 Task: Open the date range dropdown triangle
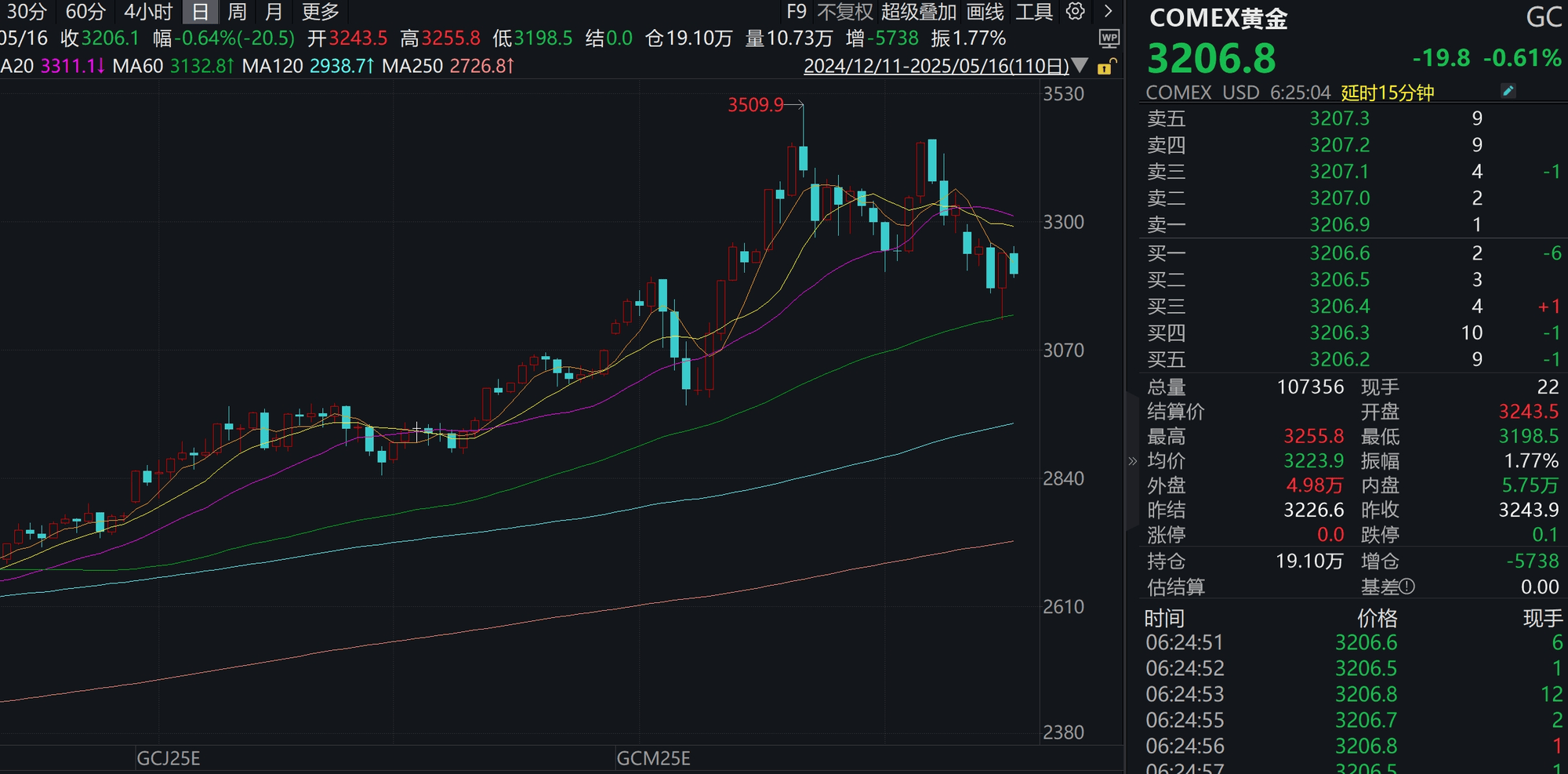click(x=1080, y=66)
